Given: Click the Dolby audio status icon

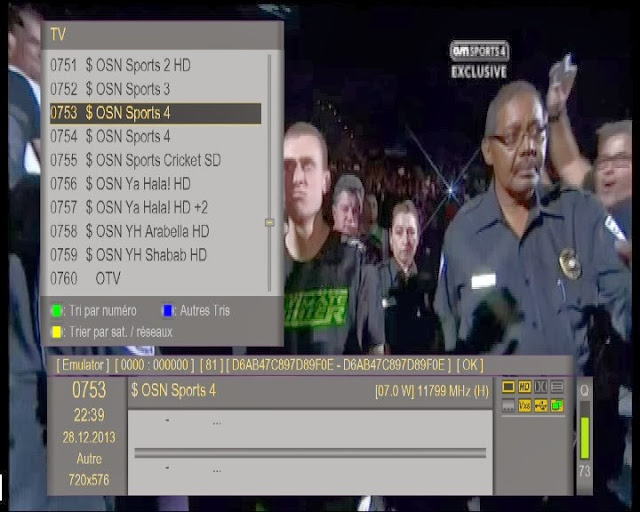Looking at the screenshot, I should [x=541, y=386].
